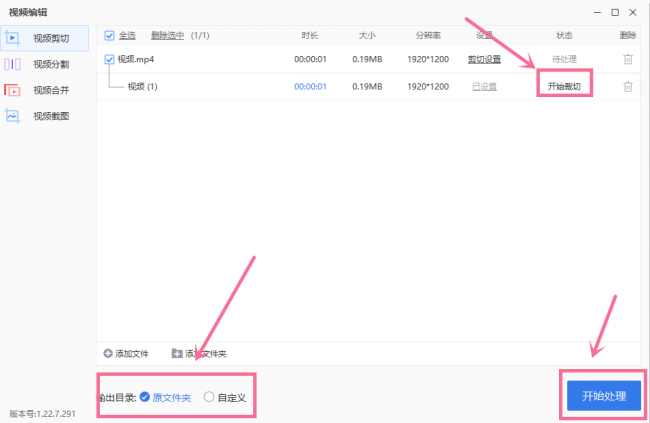Click 1920*1200 resolution in 视频.mp4 row

[428, 59]
